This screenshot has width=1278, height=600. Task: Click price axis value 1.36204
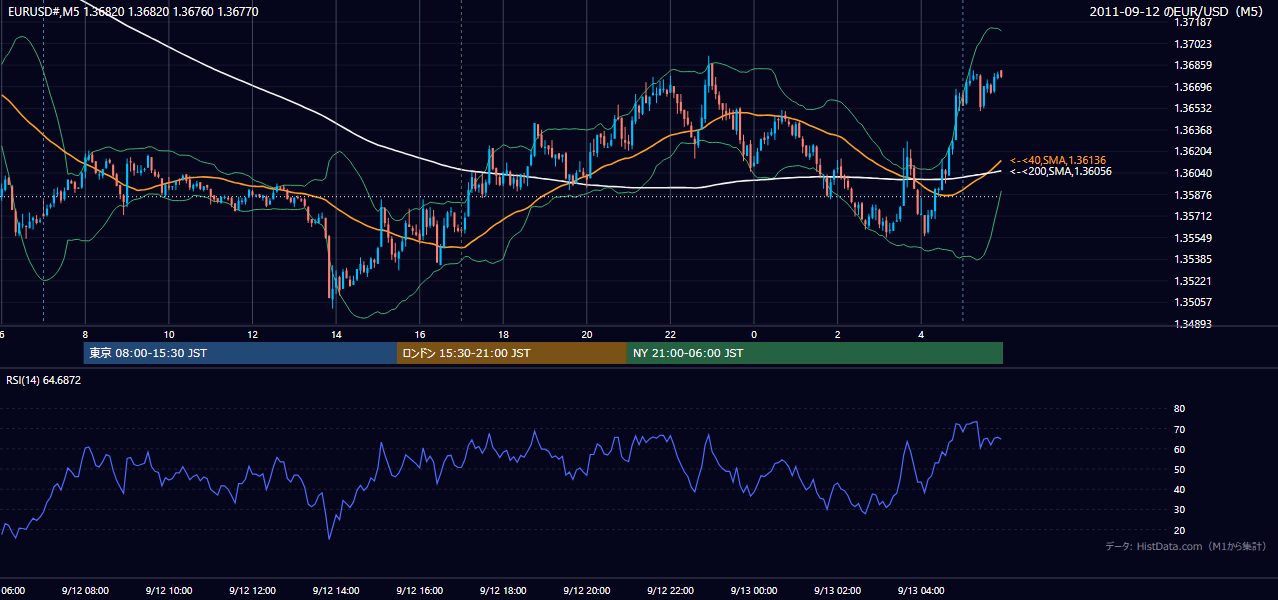[x=1194, y=152]
